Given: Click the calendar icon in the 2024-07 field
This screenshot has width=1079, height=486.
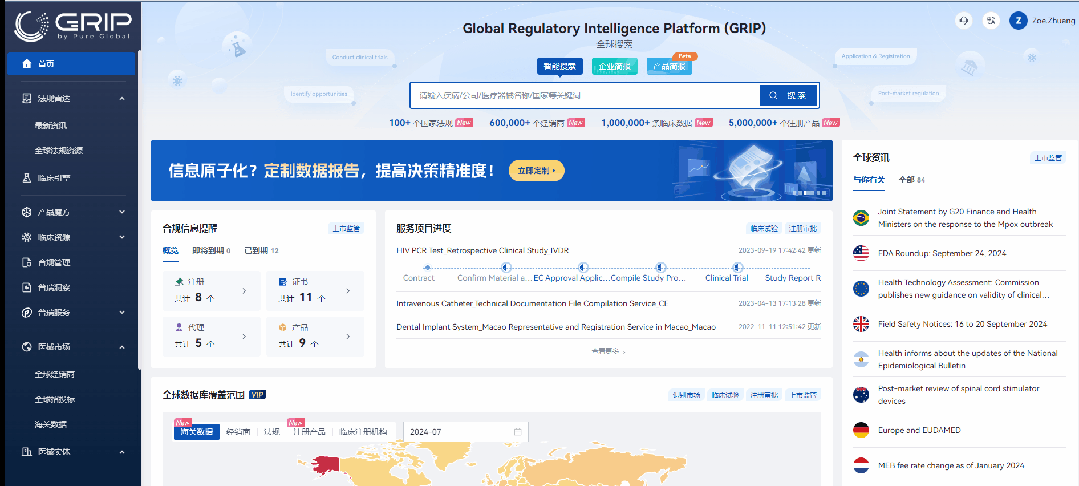Looking at the screenshot, I should [517, 432].
